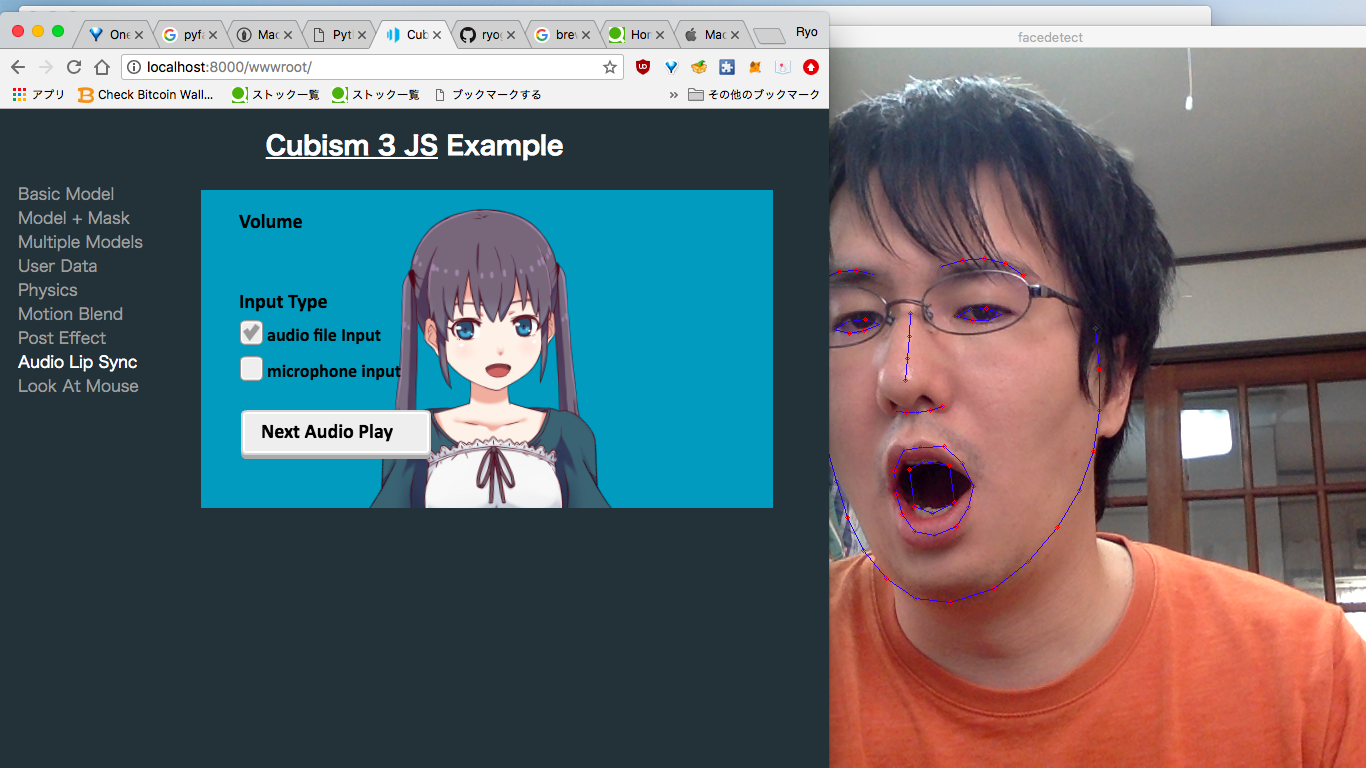Close the ryo GitHub tab
This screenshot has width=1366, height=768.
(x=512, y=35)
